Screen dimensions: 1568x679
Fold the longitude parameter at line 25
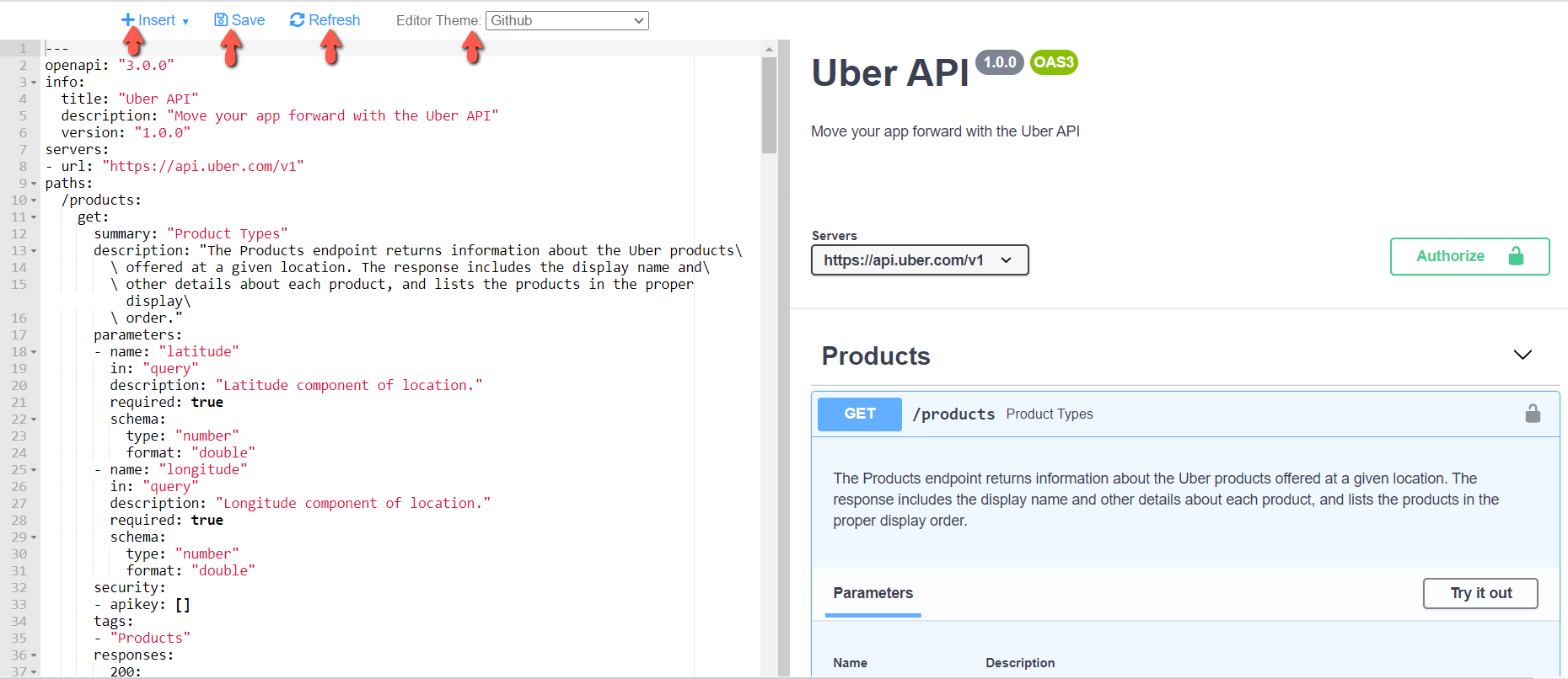(x=34, y=470)
